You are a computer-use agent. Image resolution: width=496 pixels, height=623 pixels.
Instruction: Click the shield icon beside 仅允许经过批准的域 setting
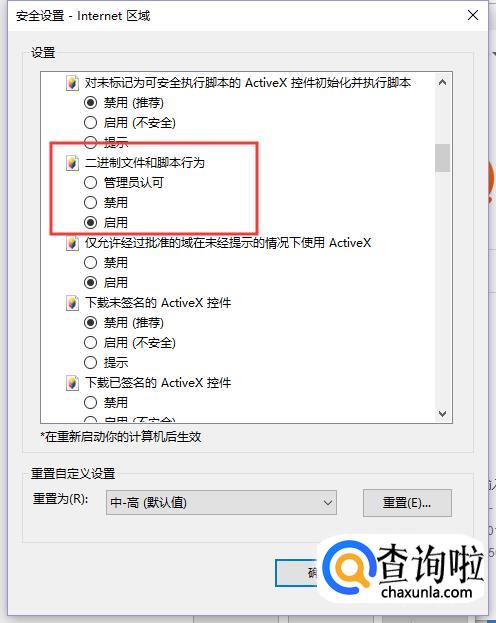(72, 243)
